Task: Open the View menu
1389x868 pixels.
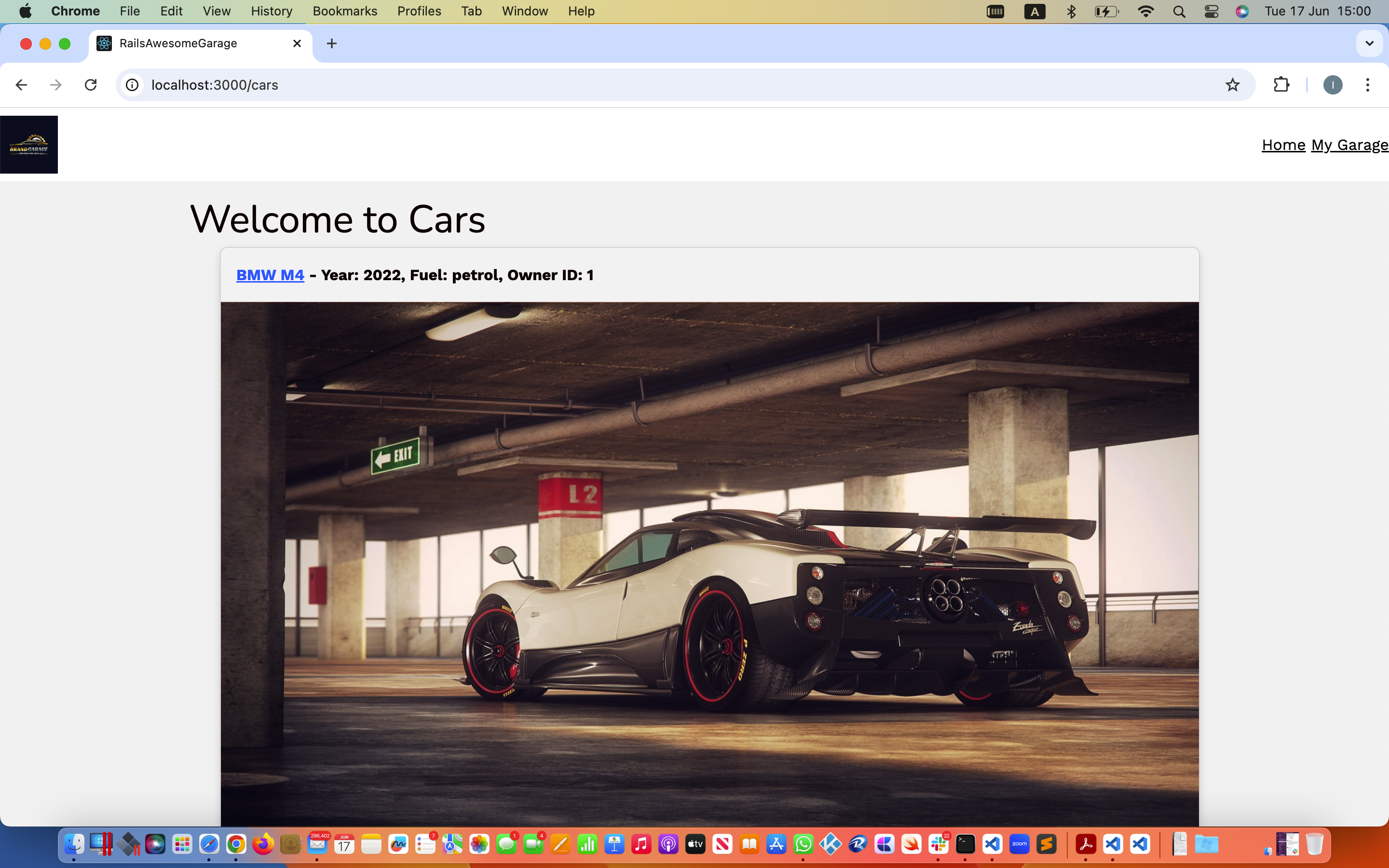Action: click(x=217, y=11)
